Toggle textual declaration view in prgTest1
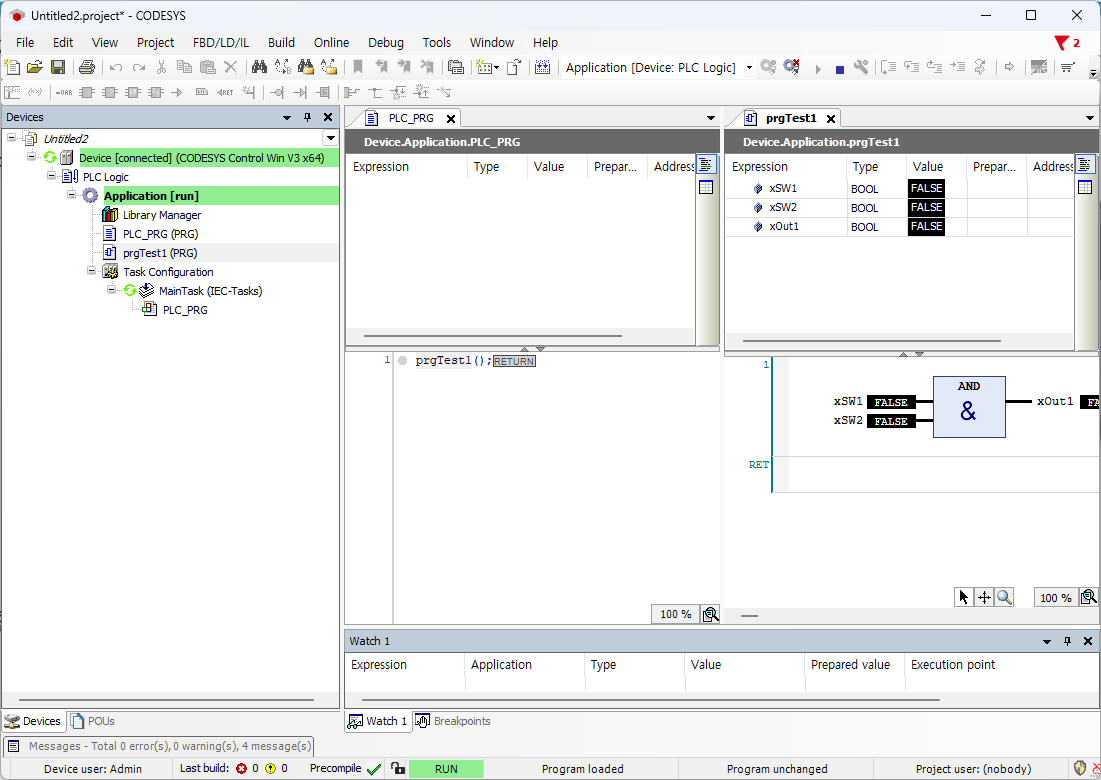The height and width of the screenshot is (780, 1101). (x=1085, y=165)
